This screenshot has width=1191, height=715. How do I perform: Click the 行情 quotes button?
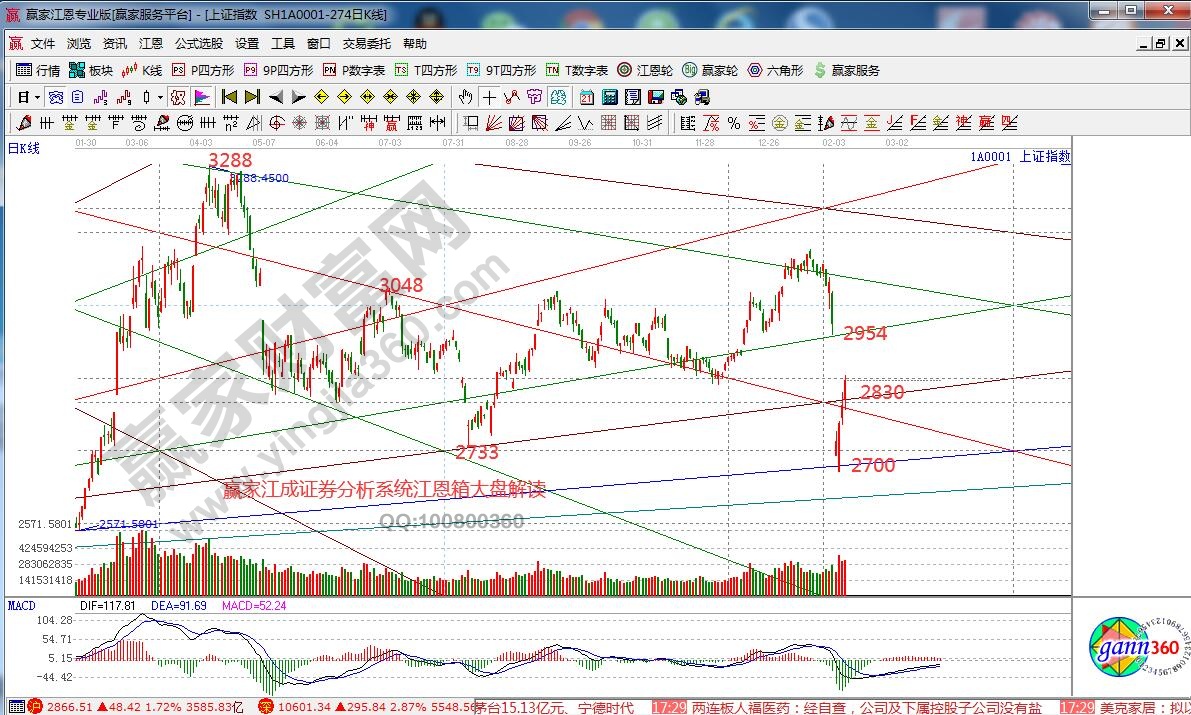click(38, 70)
